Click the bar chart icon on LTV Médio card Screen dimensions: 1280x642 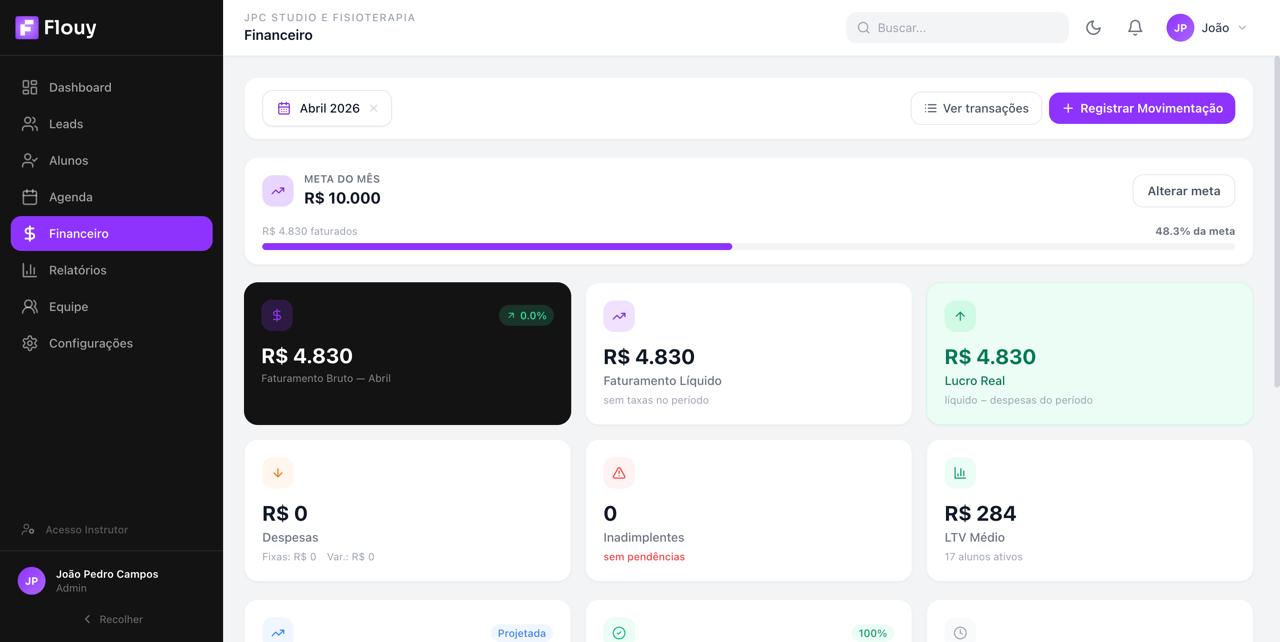coord(960,473)
